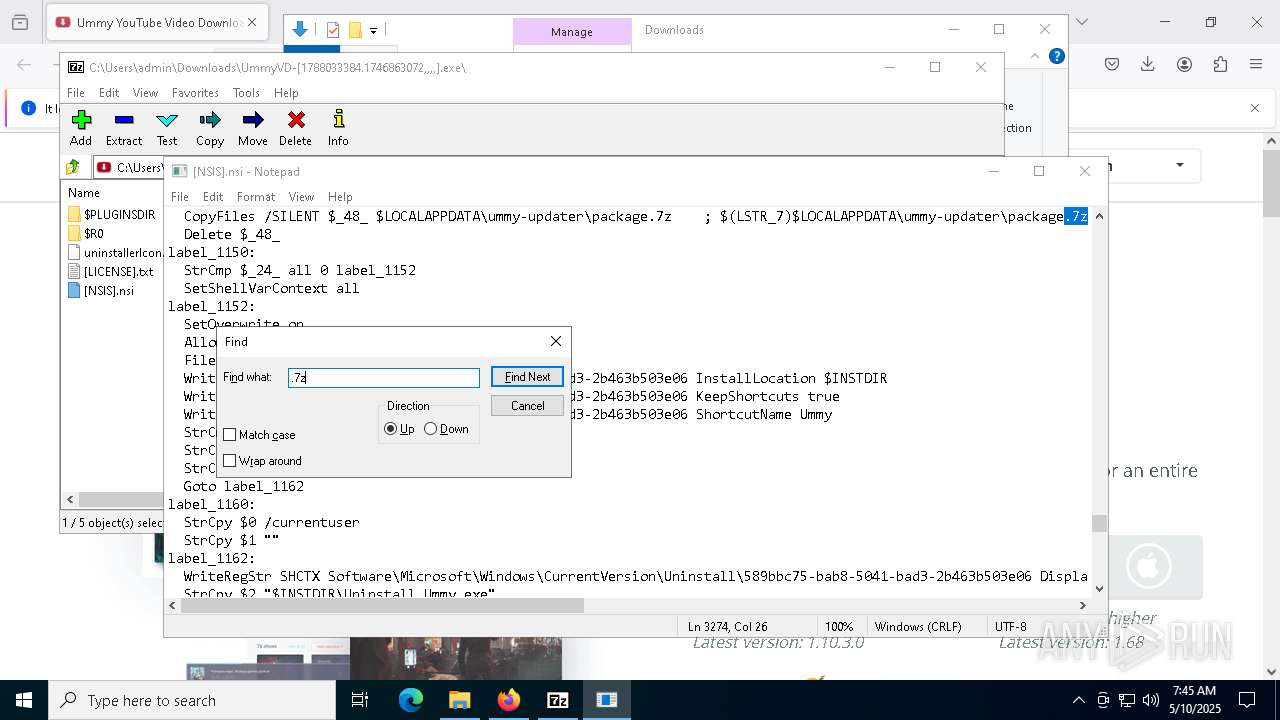The image size is (1280, 720).
Task: Open Notepad Edit menu
Action: point(213,197)
